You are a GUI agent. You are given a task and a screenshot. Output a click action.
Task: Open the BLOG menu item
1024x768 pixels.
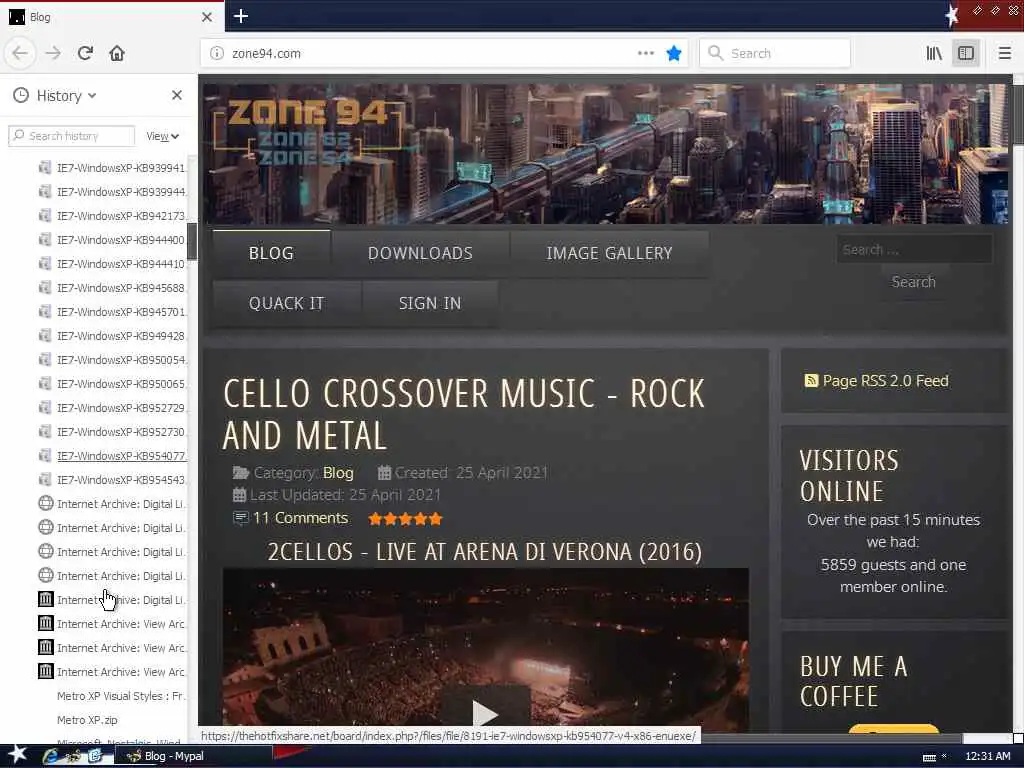272,253
